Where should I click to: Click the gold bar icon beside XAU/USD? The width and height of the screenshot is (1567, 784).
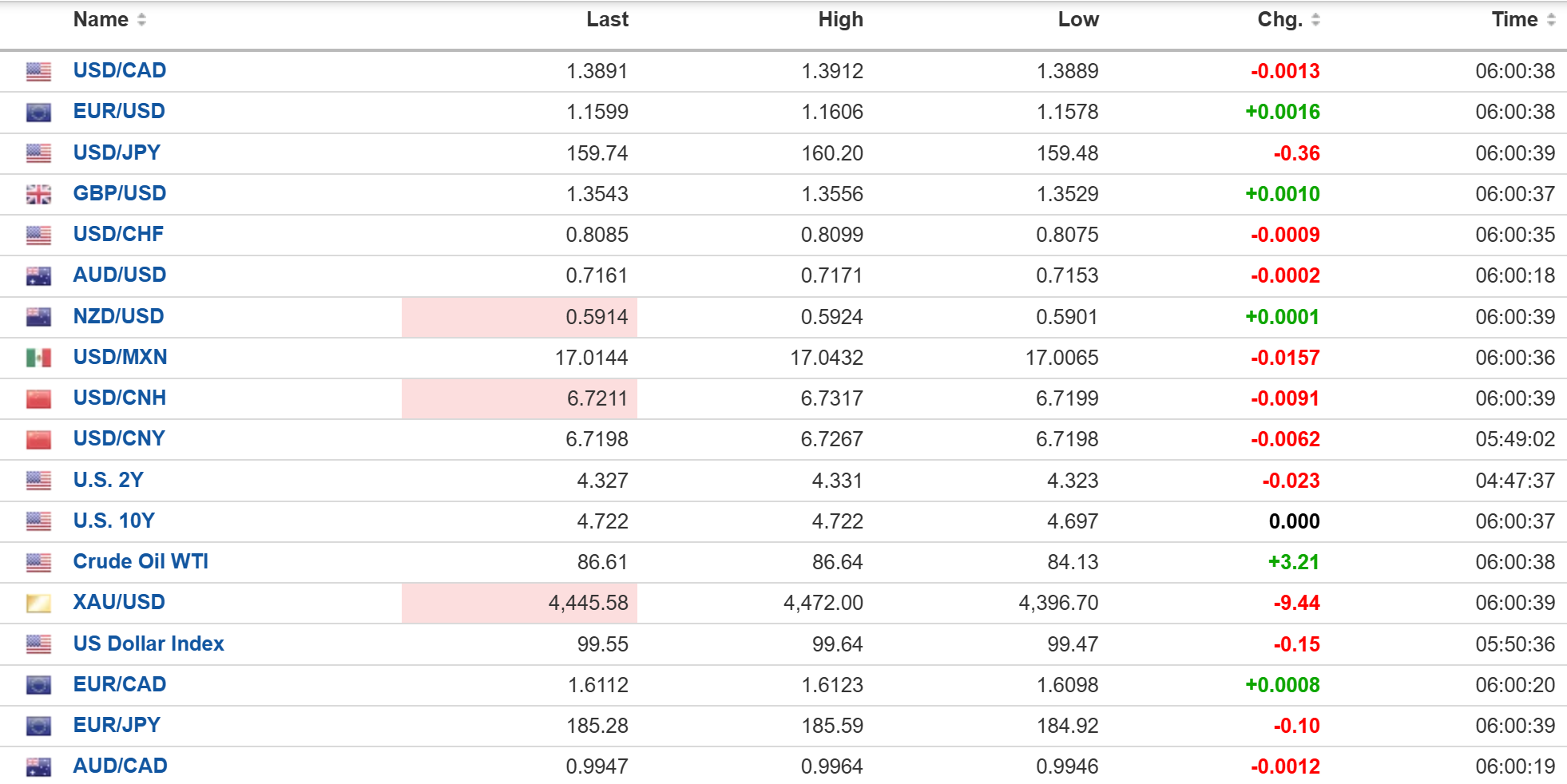pyautogui.click(x=38, y=604)
